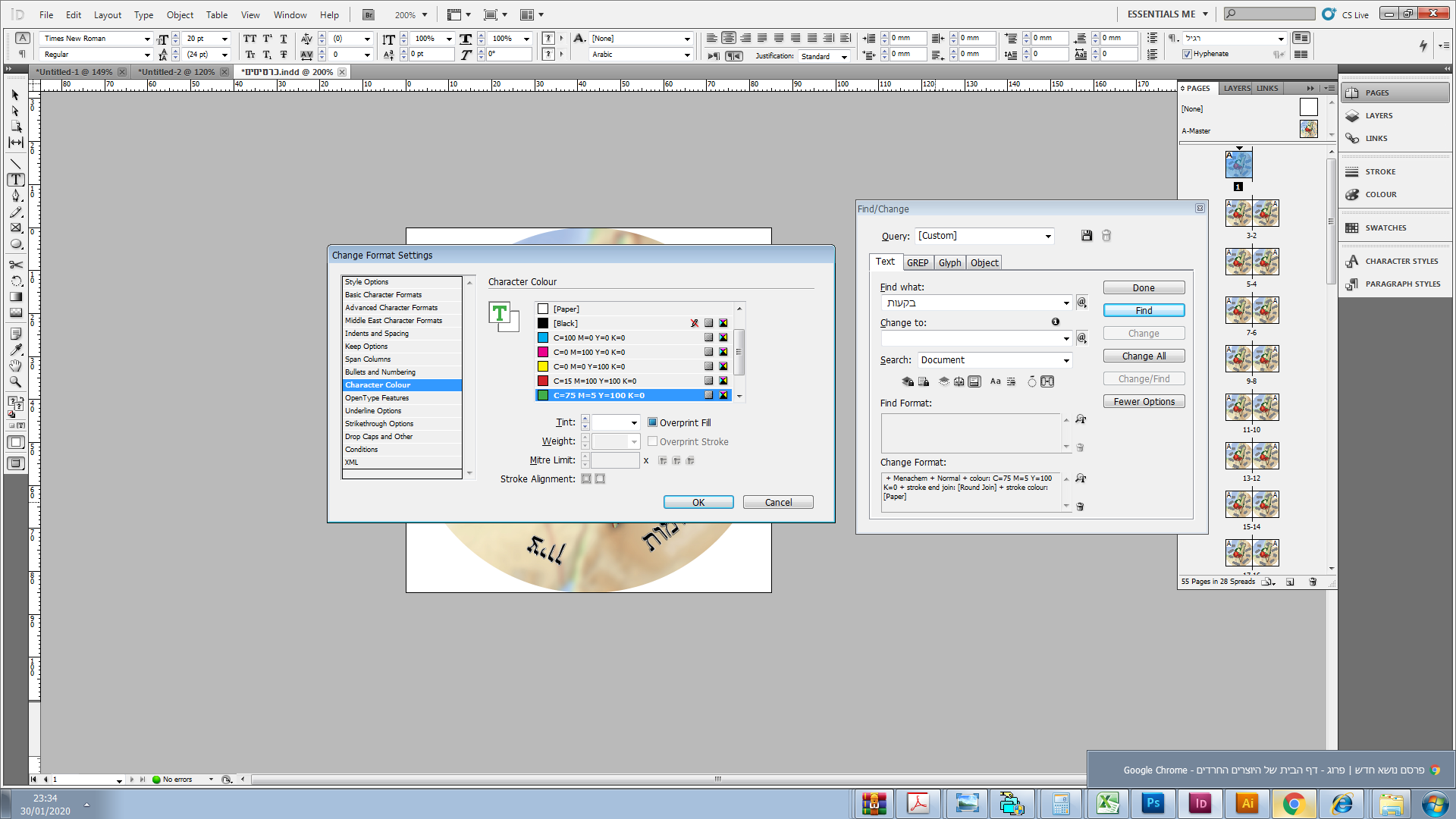Image resolution: width=1456 pixels, height=819 pixels.
Task: Expand the Query dropdown
Action: coord(1048,236)
